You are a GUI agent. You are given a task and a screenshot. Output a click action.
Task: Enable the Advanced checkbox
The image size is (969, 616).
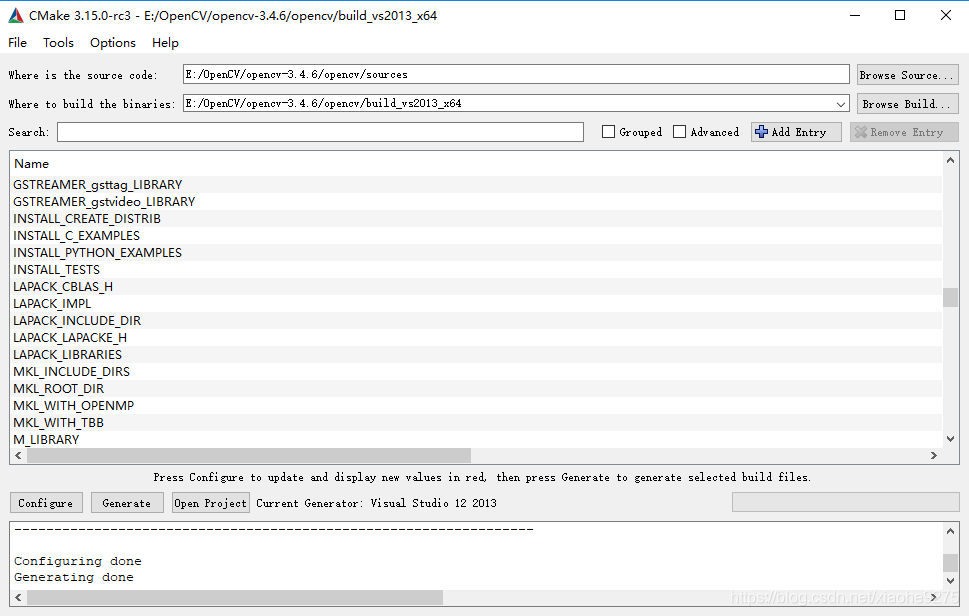pyautogui.click(x=679, y=132)
